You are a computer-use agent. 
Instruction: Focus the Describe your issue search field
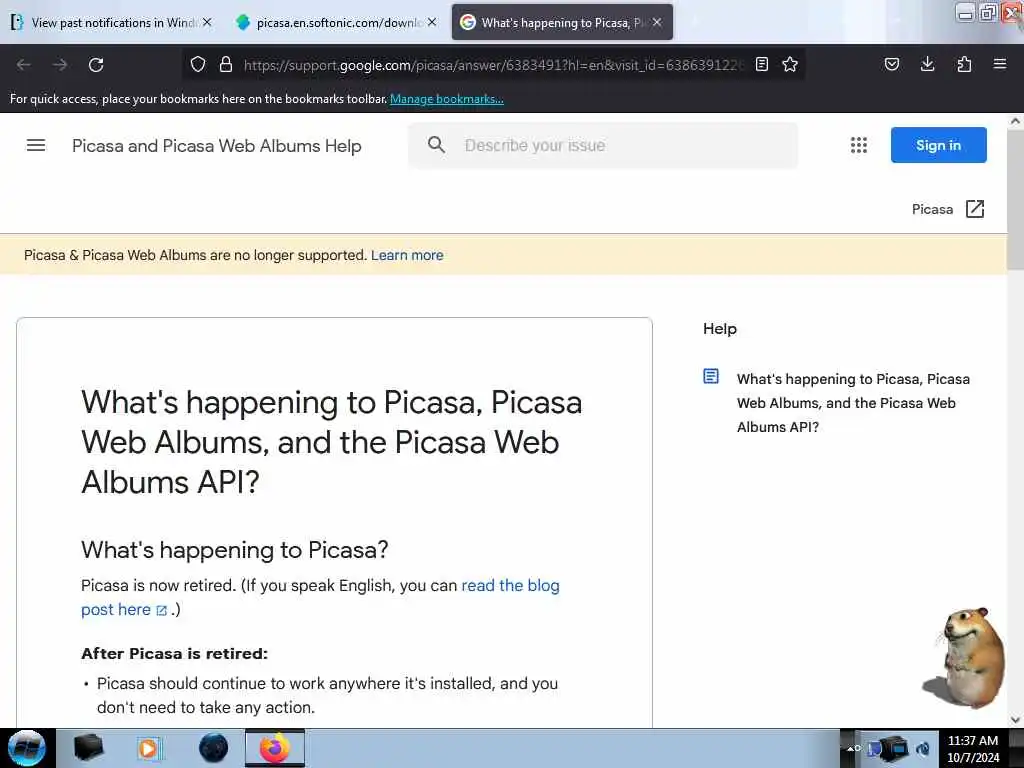[602, 145]
